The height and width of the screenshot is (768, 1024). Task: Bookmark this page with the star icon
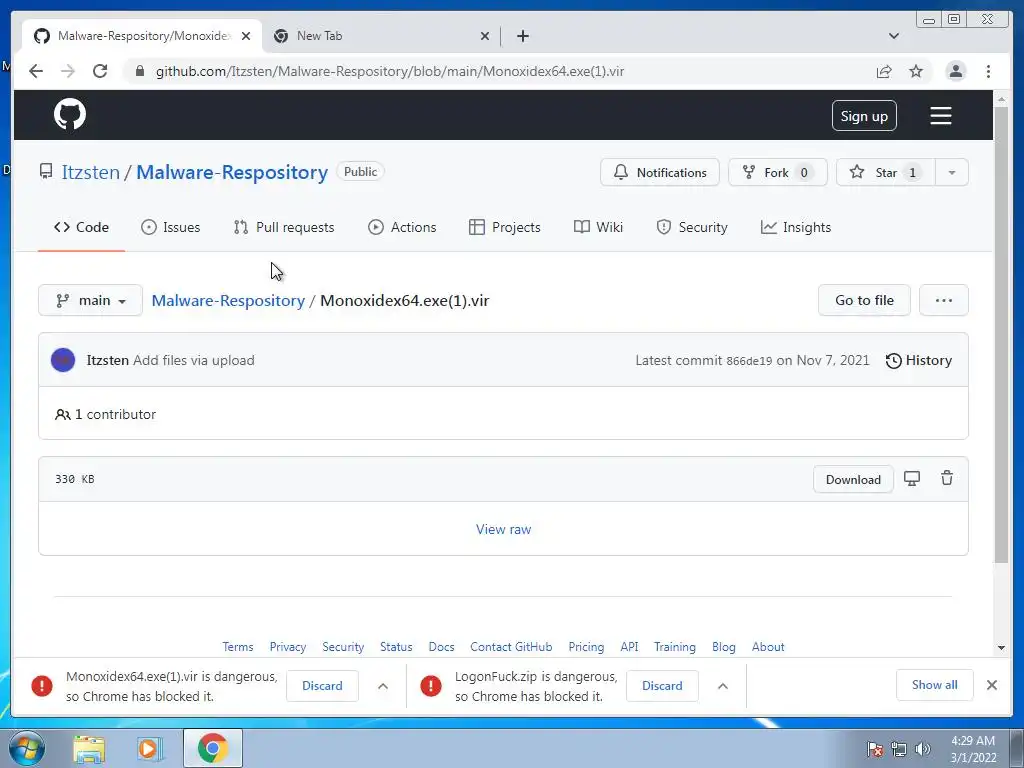click(x=916, y=71)
